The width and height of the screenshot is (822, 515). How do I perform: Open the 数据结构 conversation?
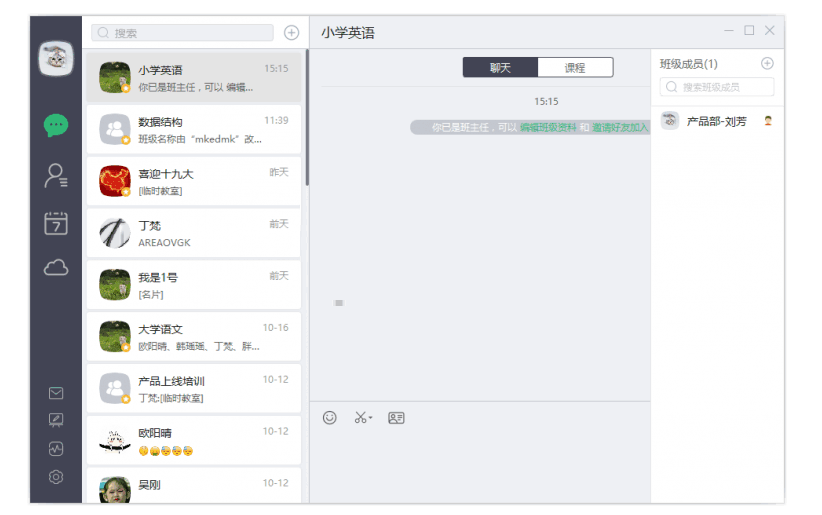click(194, 130)
